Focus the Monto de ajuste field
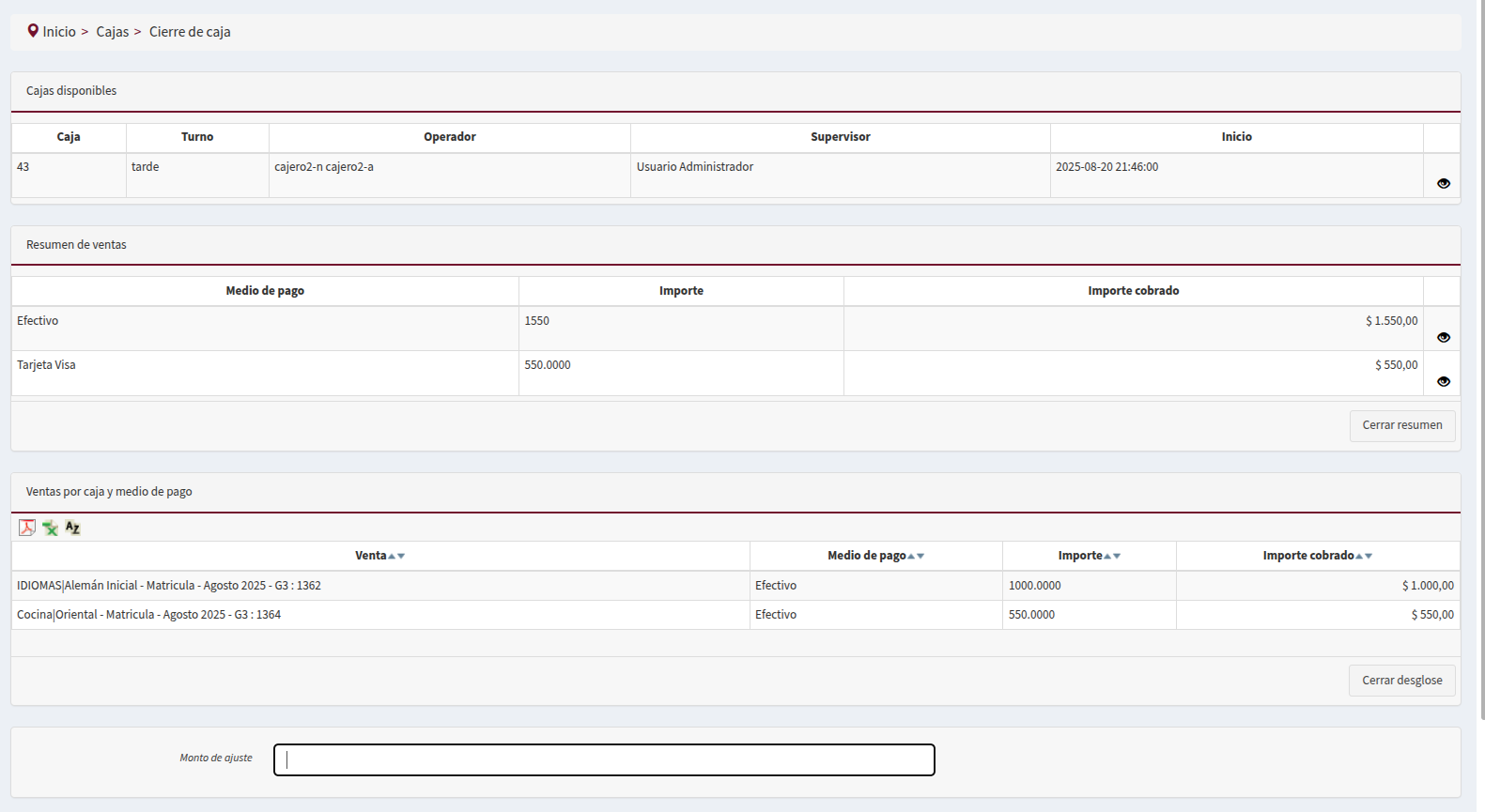The image size is (1485, 812). [604, 759]
